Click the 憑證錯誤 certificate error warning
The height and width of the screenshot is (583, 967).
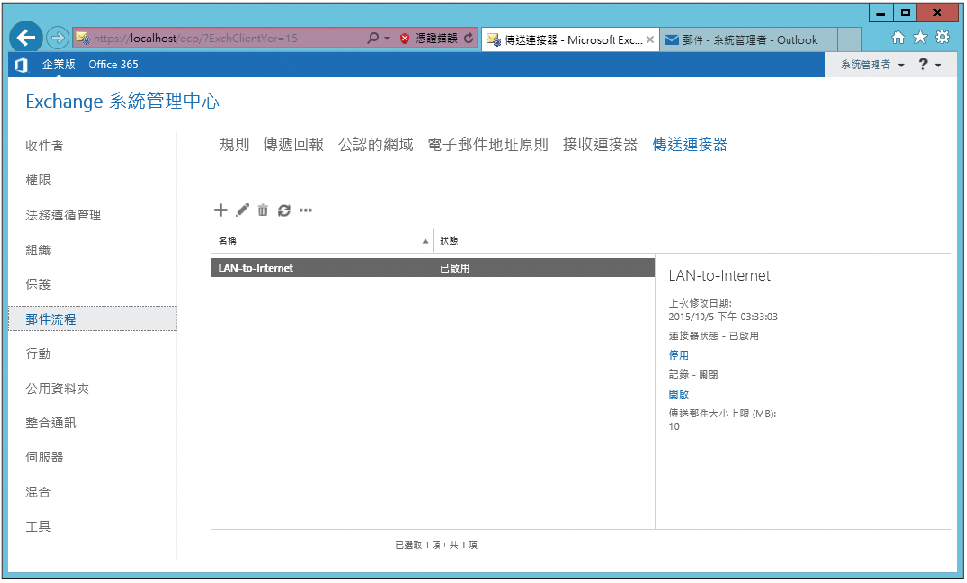point(429,38)
